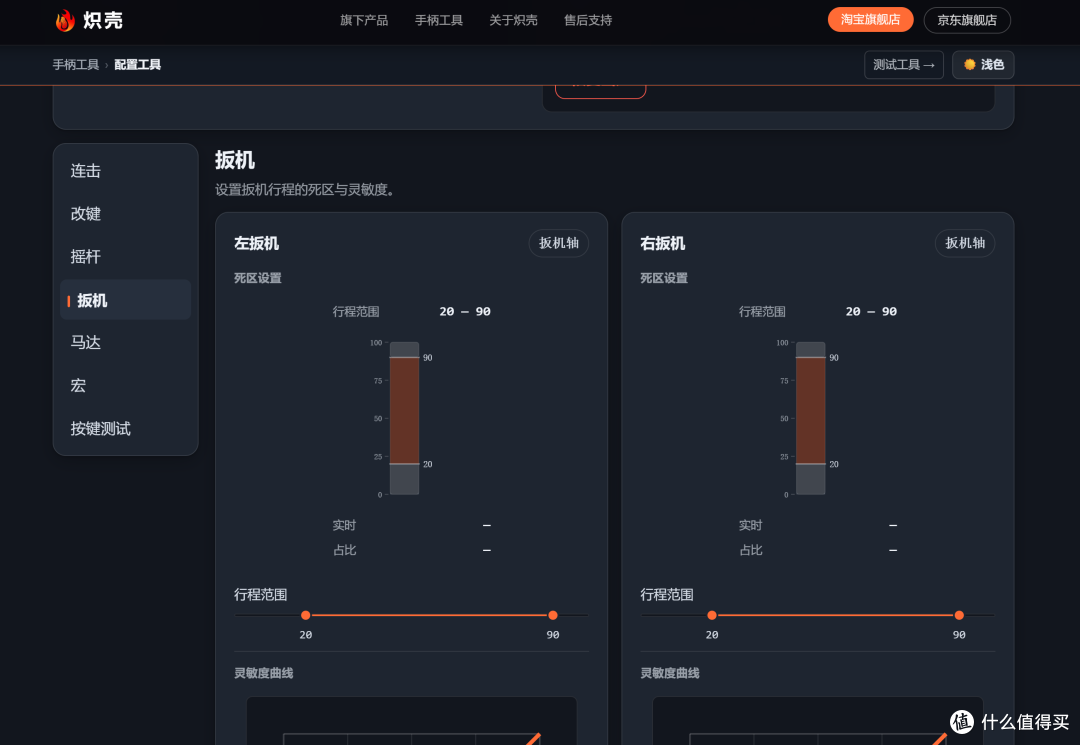Click 左扳机 range value 20 – 90
The width and height of the screenshot is (1080, 745).
(465, 311)
